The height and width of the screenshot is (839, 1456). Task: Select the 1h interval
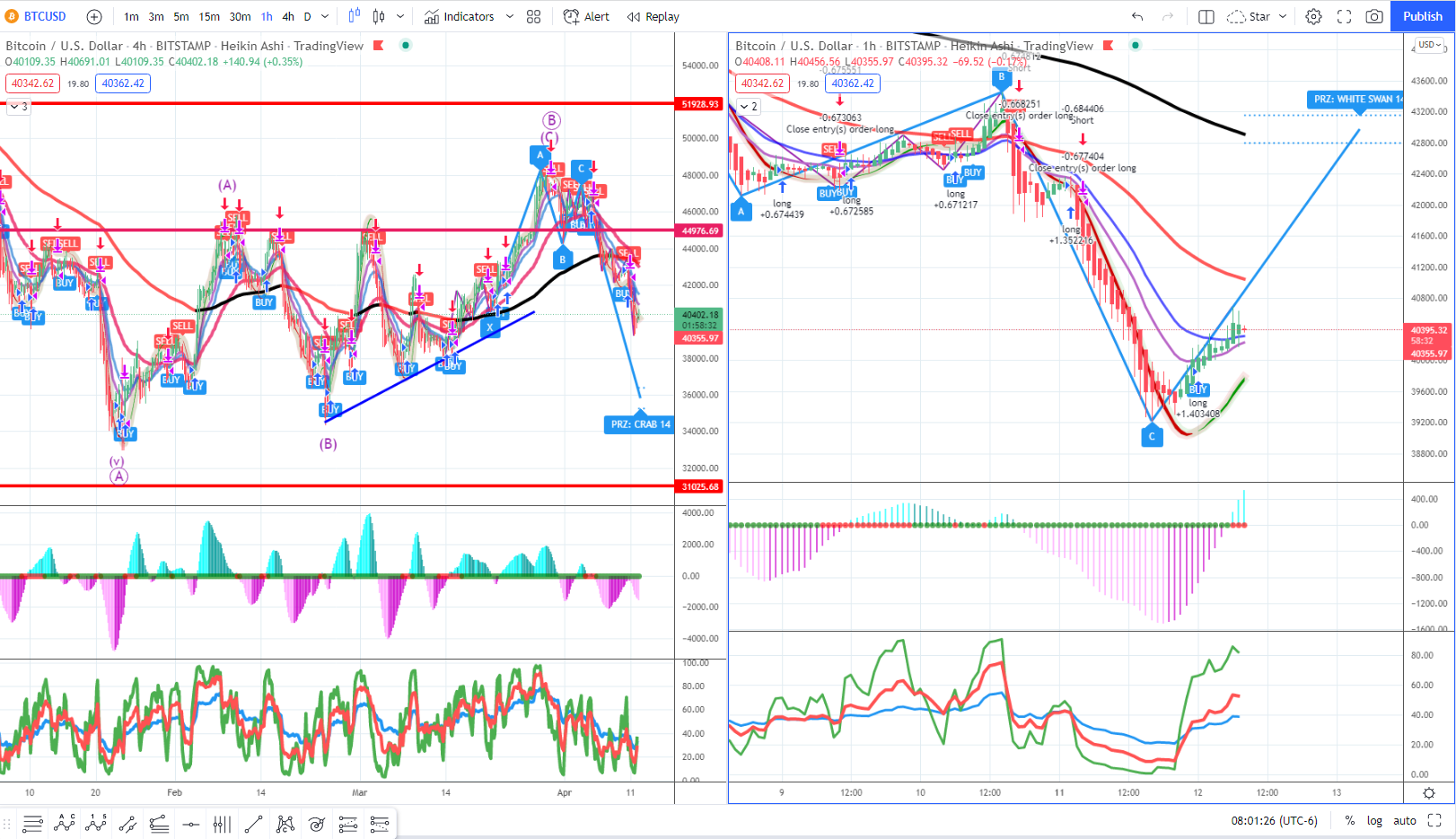click(267, 16)
